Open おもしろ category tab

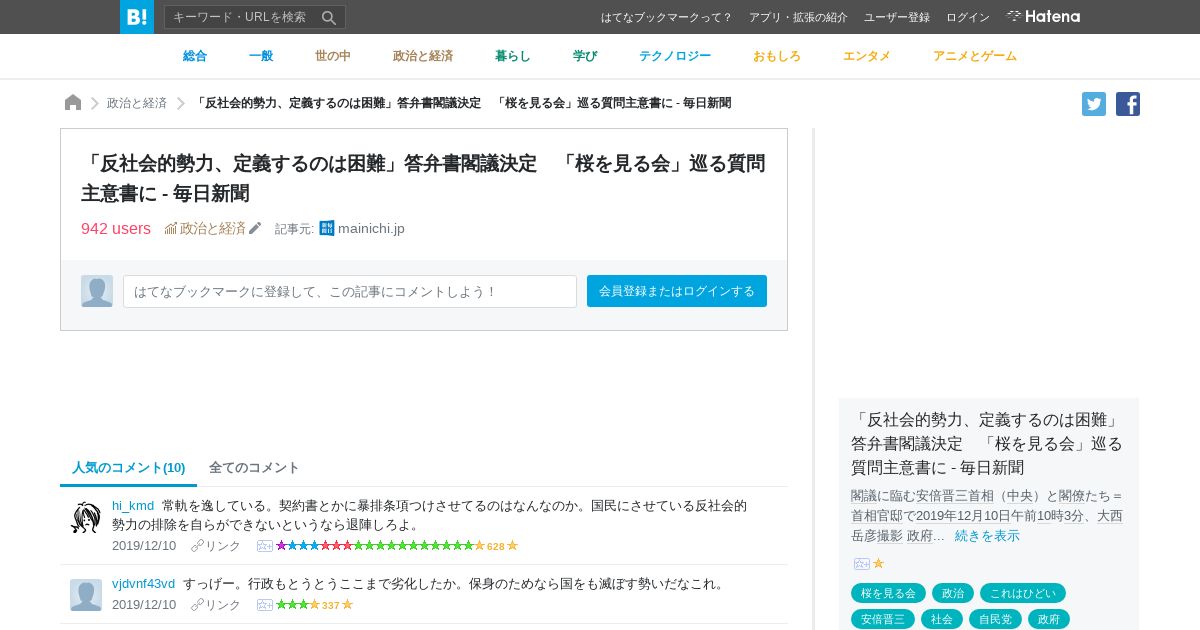(x=777, y=56)
